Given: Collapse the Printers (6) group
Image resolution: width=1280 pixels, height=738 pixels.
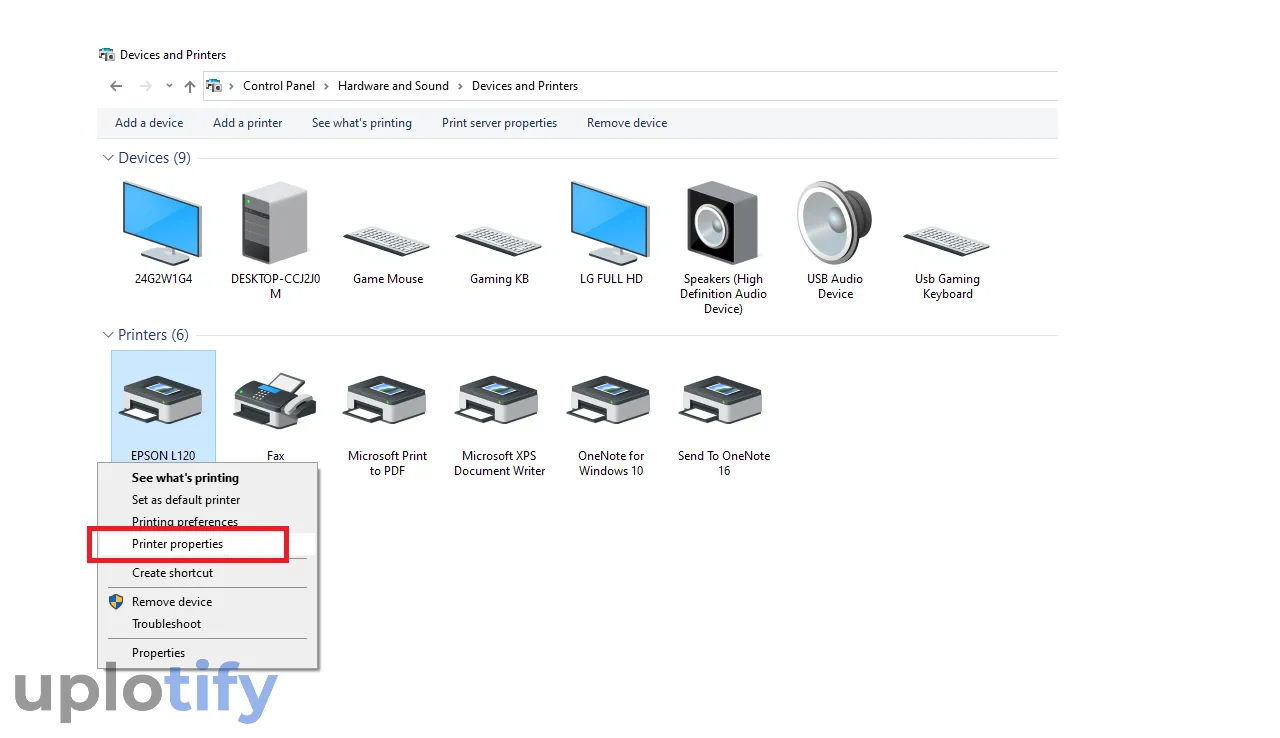Looking at the screenshot, I should point(108,335).
